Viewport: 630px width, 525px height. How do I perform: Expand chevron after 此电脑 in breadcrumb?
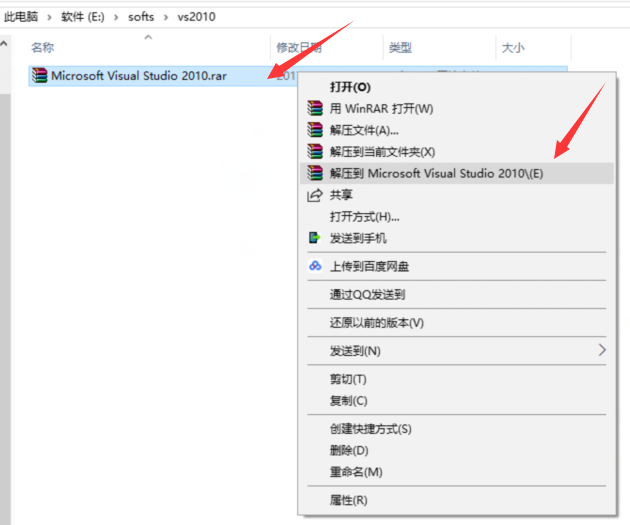click(49, 17)
